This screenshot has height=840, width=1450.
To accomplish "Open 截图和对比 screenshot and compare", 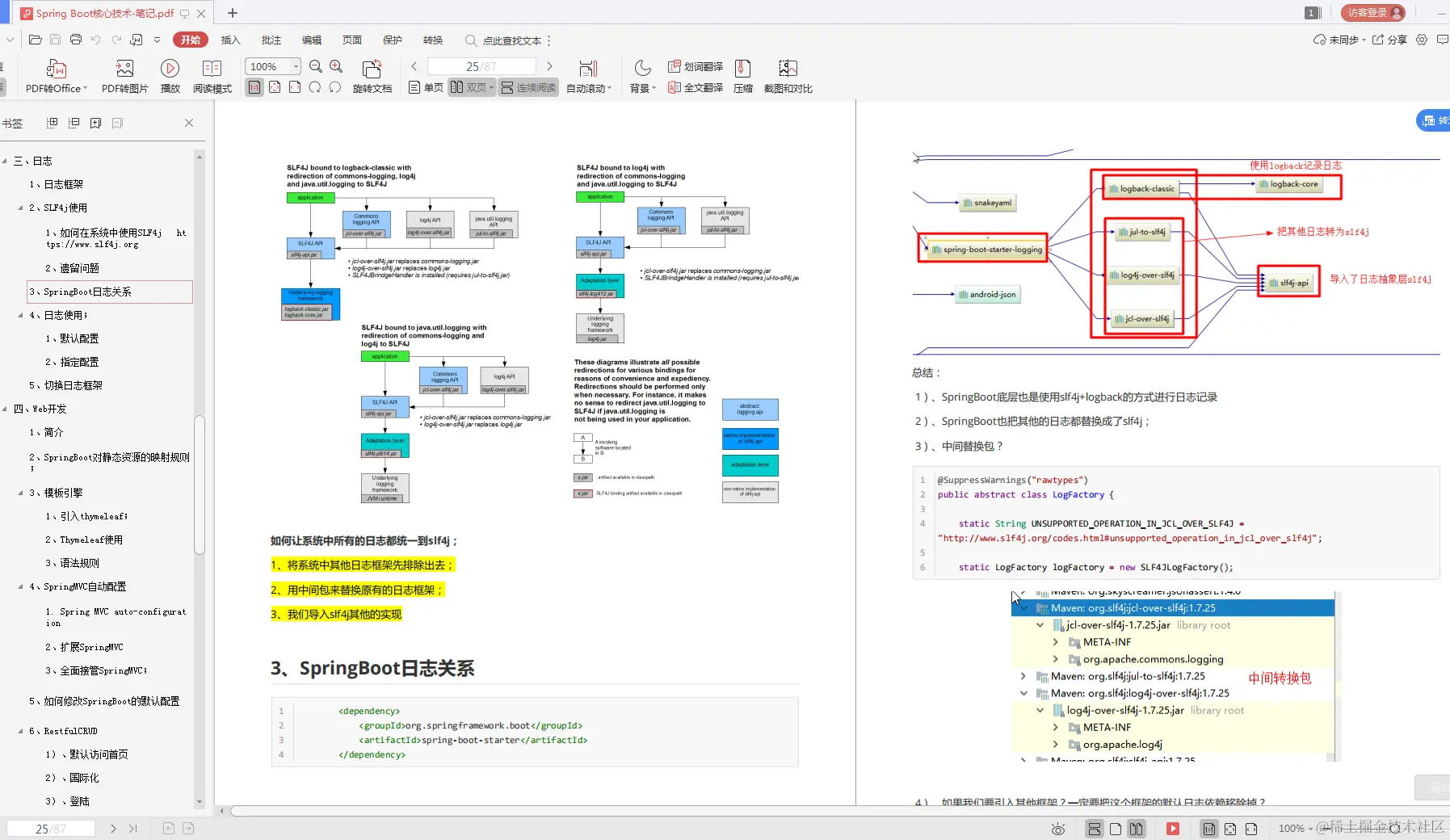I will (x=788, y=77).
